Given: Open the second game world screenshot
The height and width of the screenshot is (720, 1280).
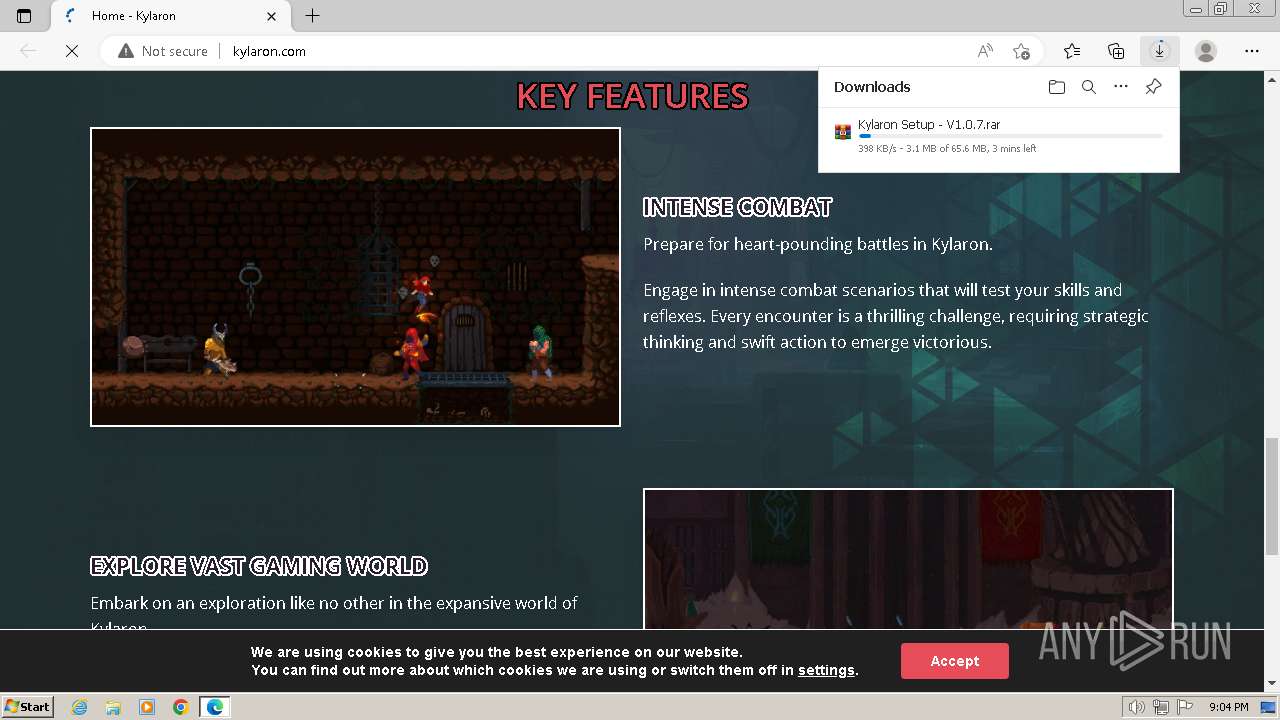Looking at the screenshot, I should coord(908,558).
